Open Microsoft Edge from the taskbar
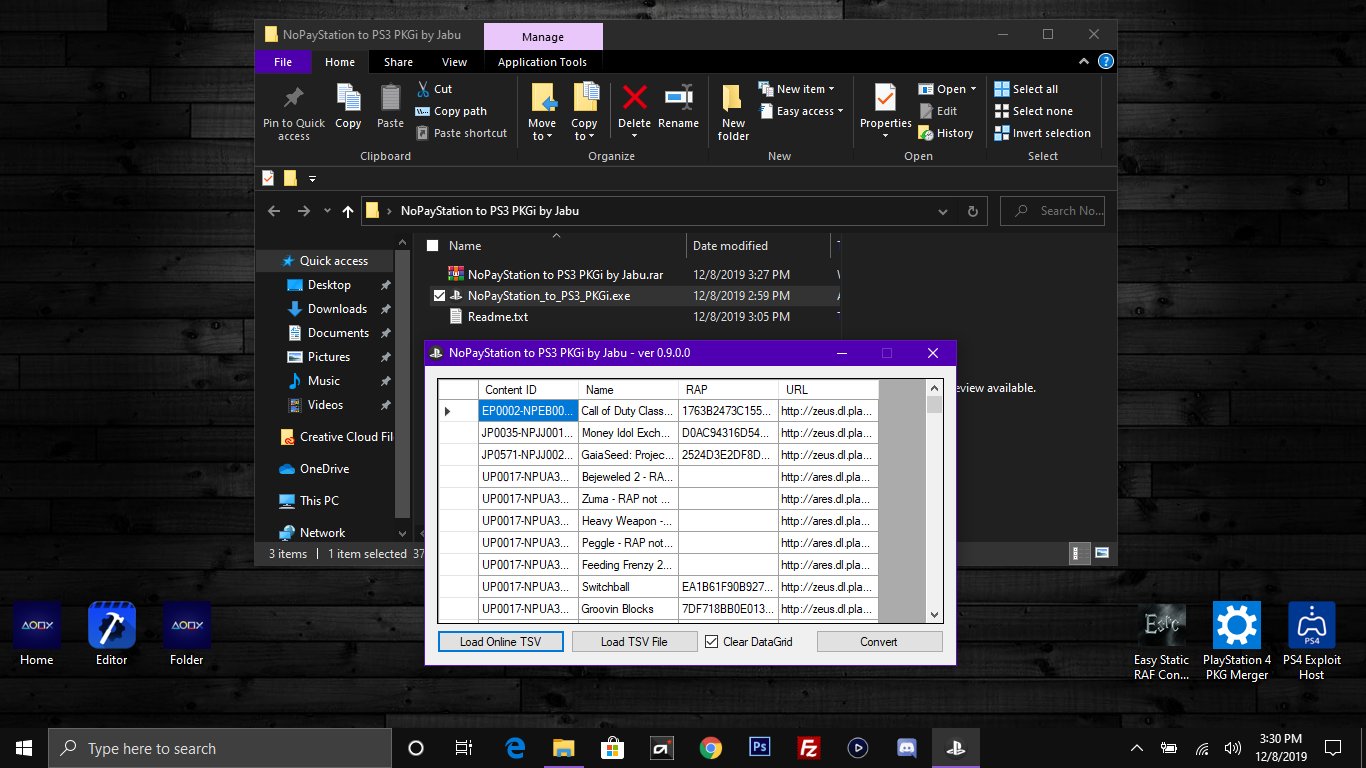 [516, 747]
